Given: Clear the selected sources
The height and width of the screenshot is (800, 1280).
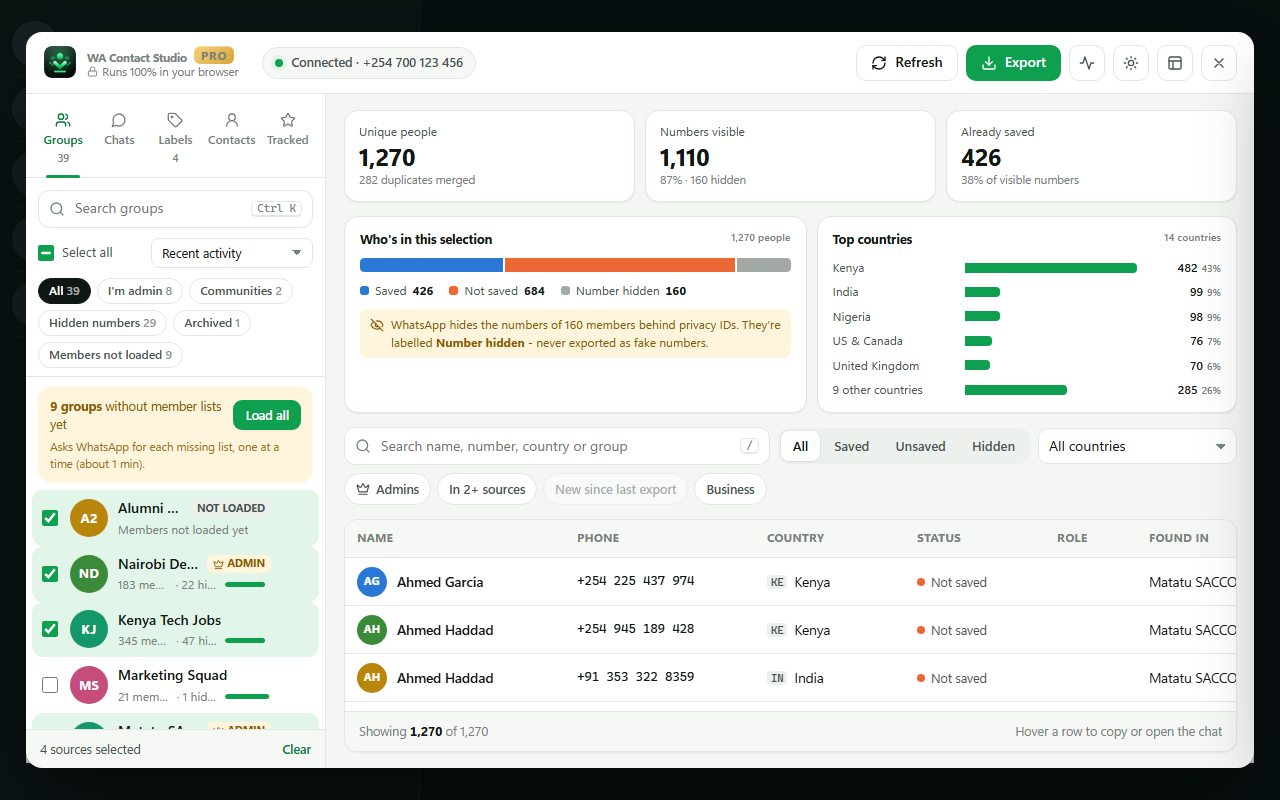Looking at the screenshot, I should [297, 749].
